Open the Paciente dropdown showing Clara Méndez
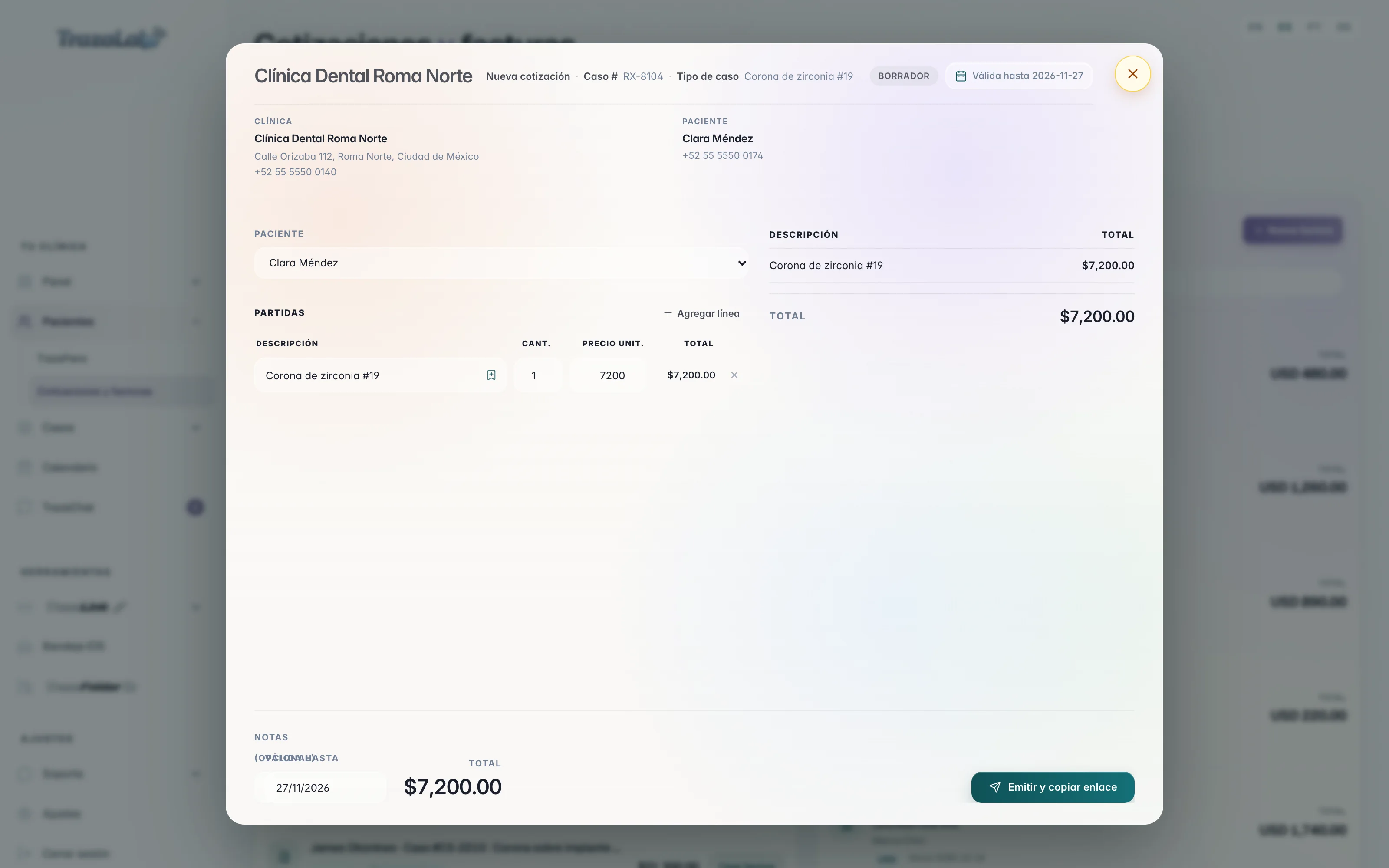This screenshot has height=868, width=1389. pos(501,263)
